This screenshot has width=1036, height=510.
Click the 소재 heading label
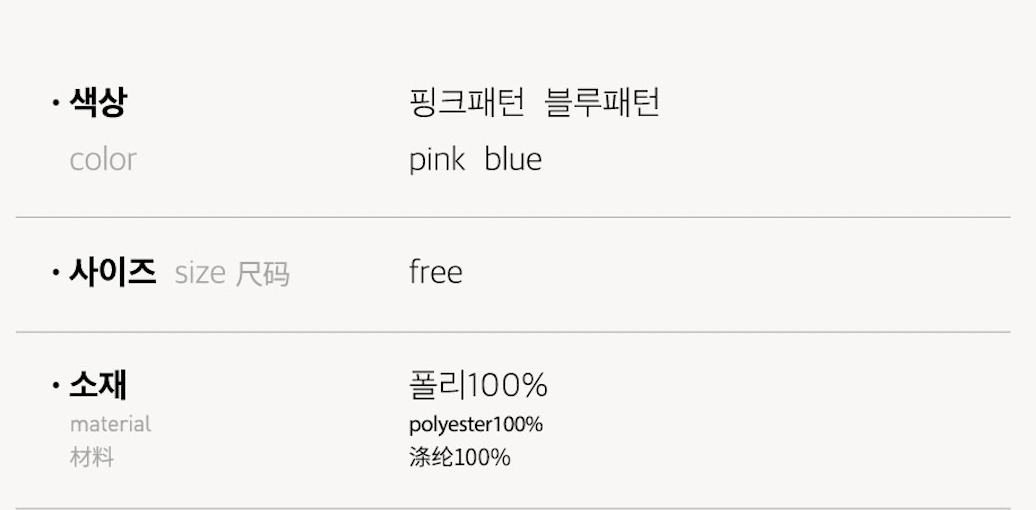coord(97,385)
